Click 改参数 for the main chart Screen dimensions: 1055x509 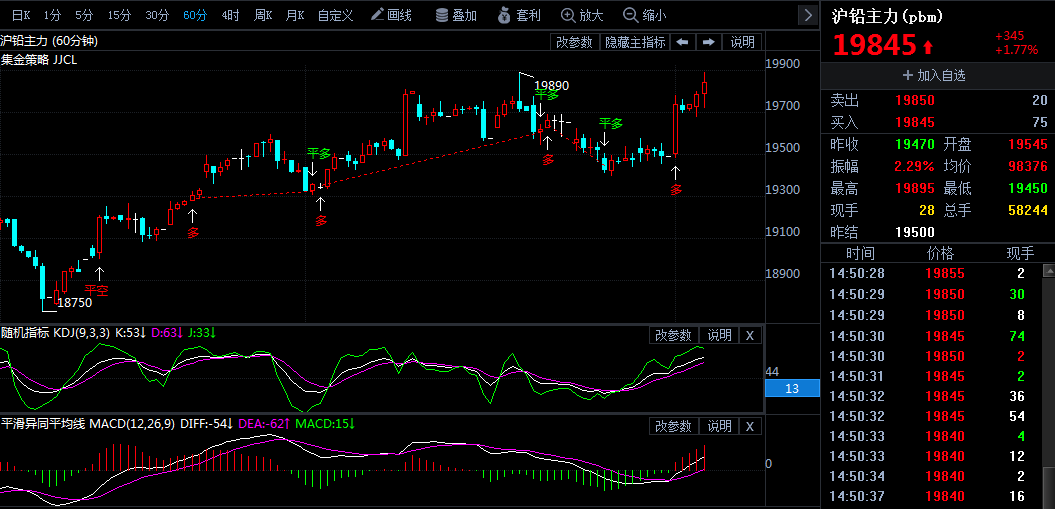(x=575, y=42)
